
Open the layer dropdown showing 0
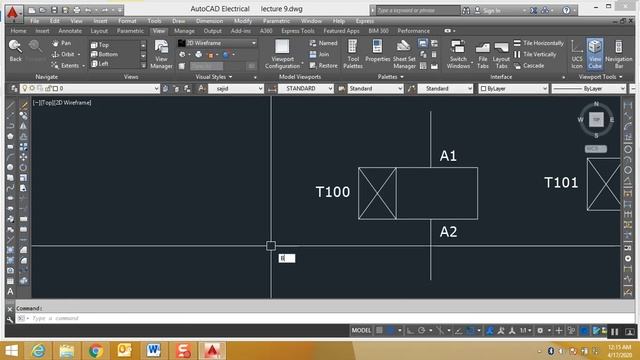click(89, 89)
